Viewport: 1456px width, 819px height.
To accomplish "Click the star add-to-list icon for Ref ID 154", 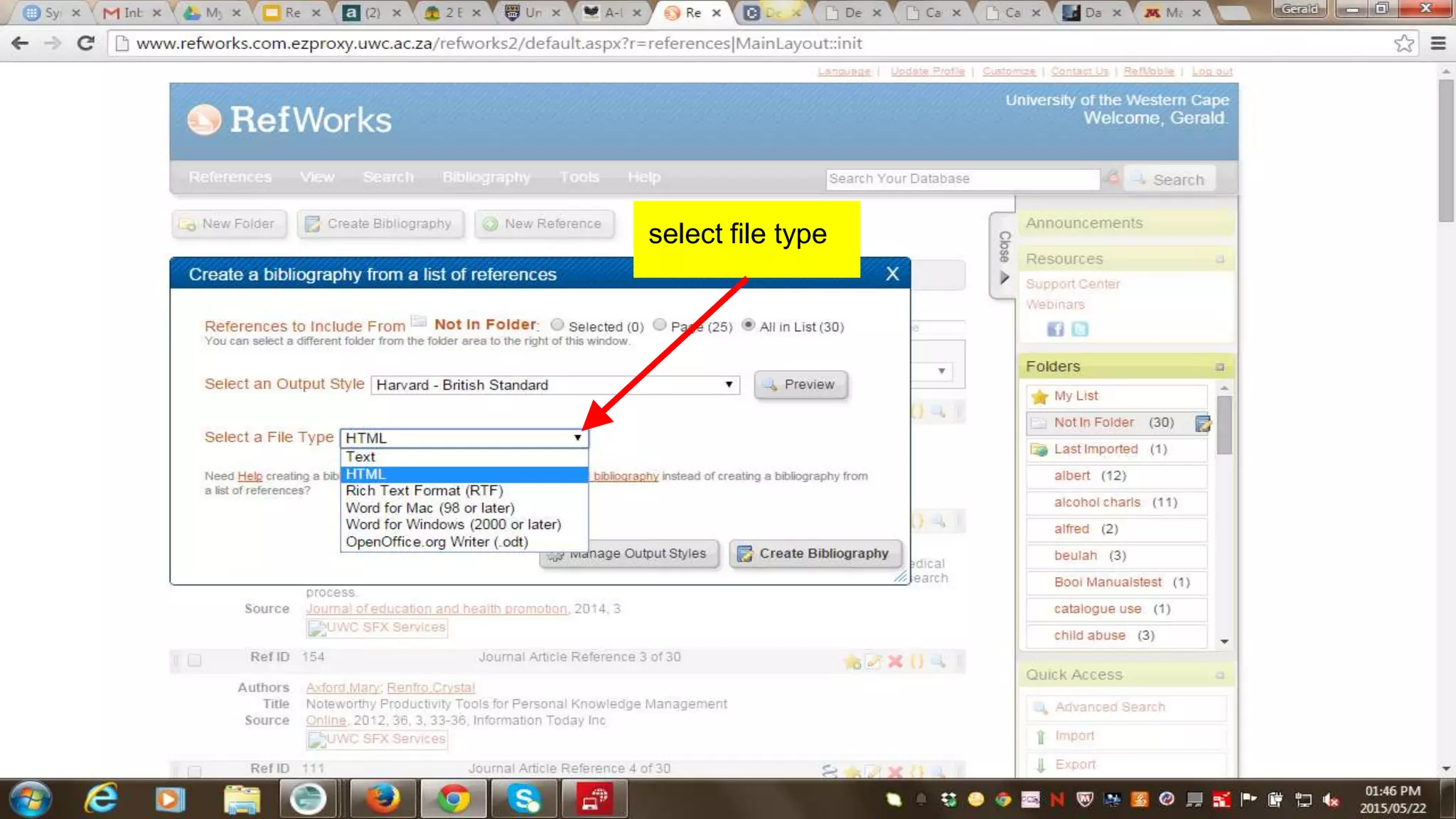I will (x=852, y=662).
